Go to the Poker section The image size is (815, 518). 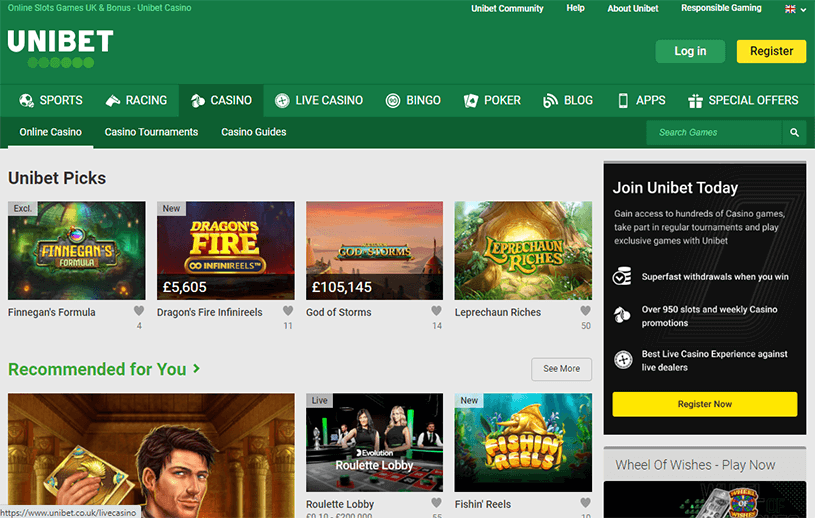[x=492, y=100]
